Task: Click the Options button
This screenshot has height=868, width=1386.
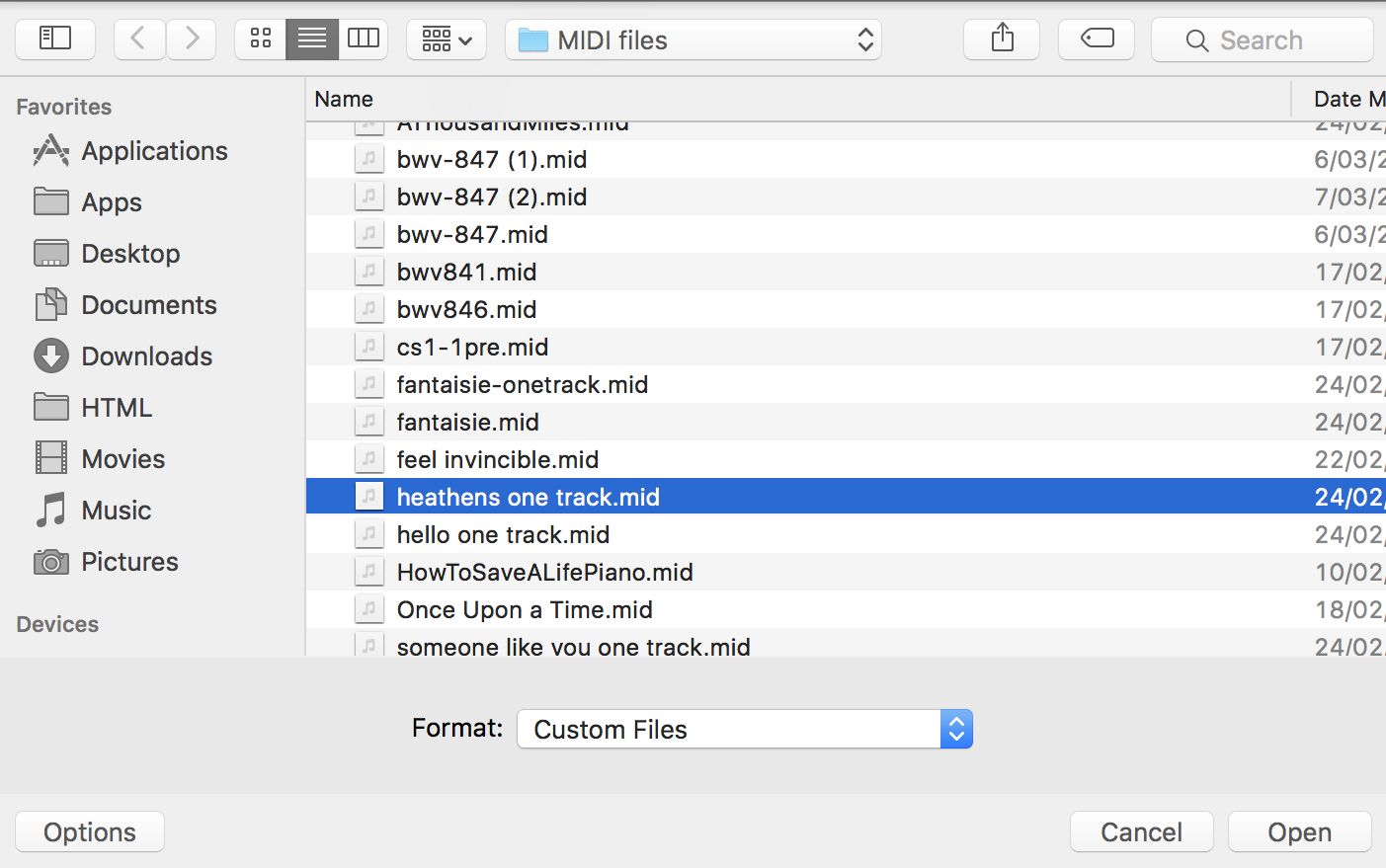Action: click(90, 831)
